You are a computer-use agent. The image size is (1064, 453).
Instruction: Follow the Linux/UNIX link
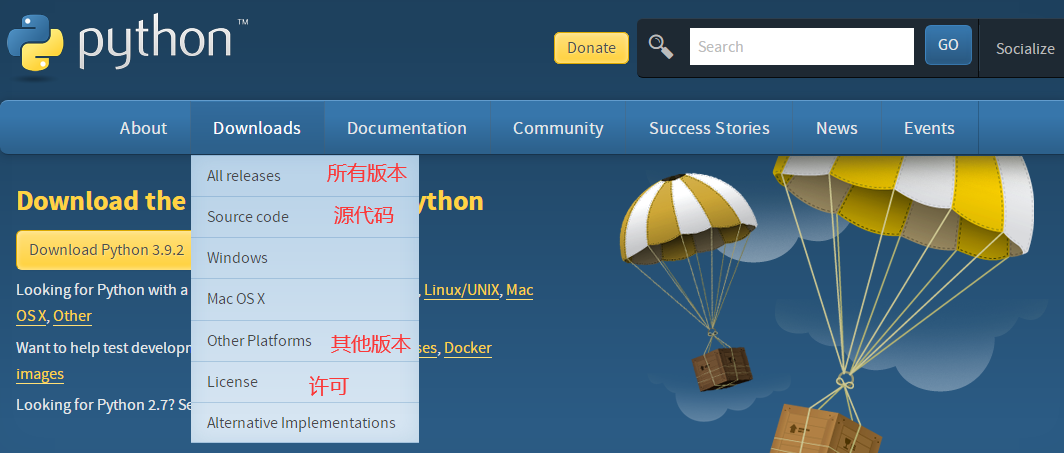(x=461, y=290)
